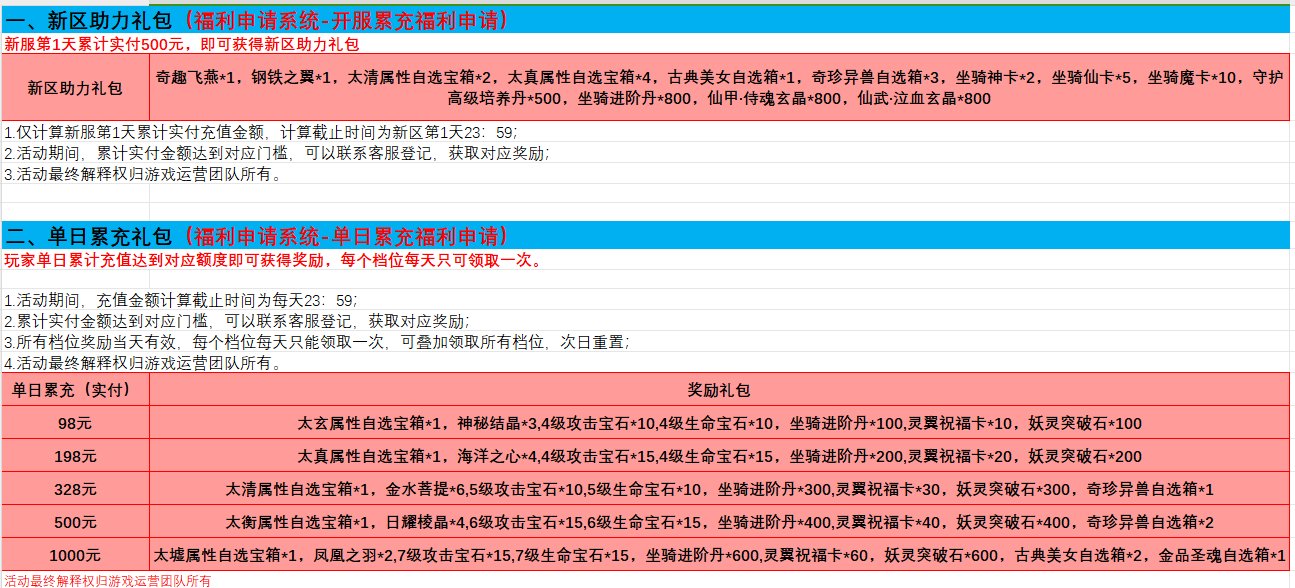This screenshot has height=588, width=1295.
Task: Select the 500元 tier cell
Action: coord(75,522)
